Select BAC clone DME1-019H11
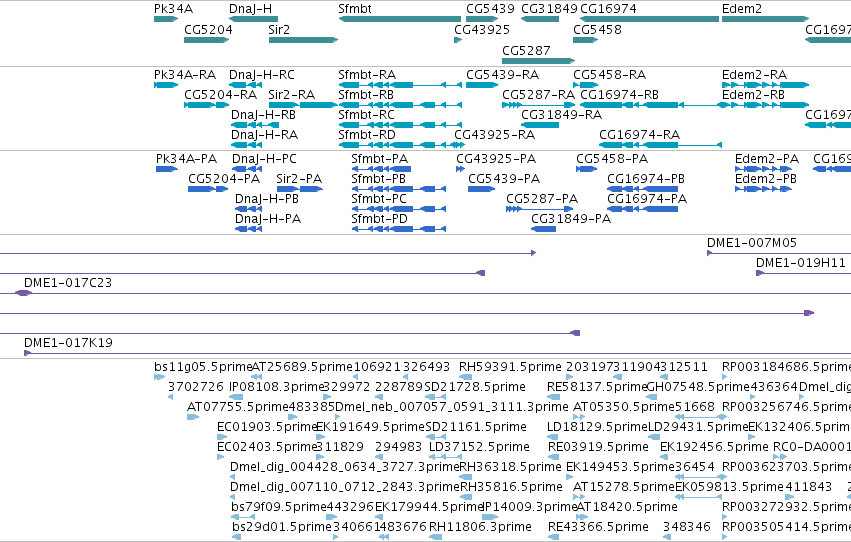 (804, 273)
